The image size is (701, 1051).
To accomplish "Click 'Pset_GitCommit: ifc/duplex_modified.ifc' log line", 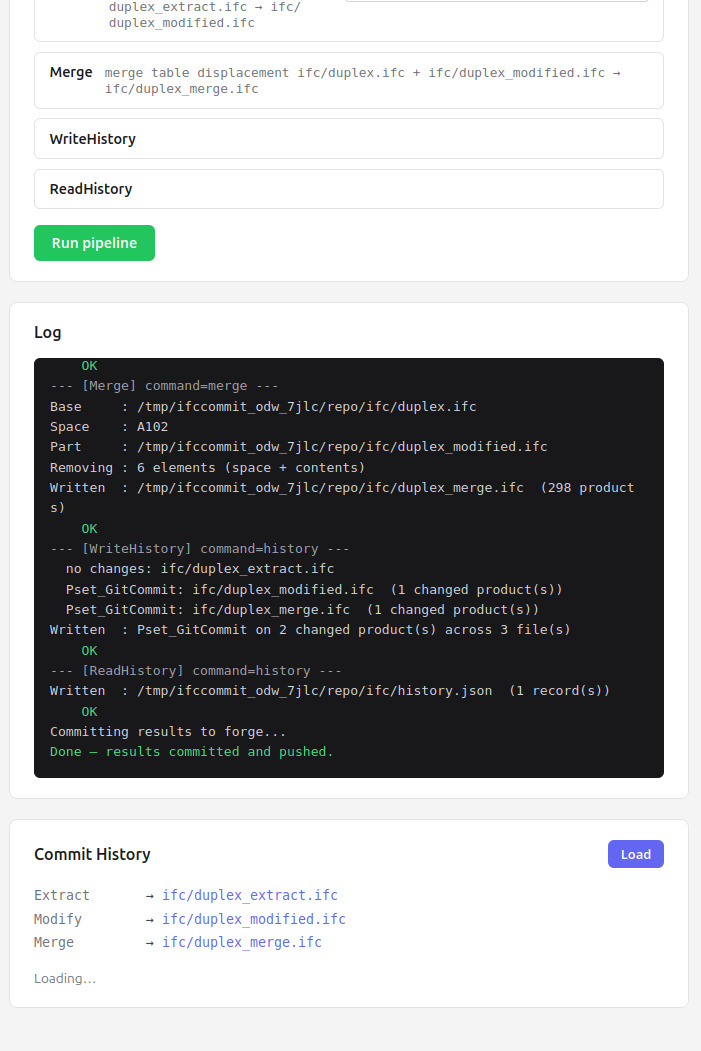I will [314, 590].
